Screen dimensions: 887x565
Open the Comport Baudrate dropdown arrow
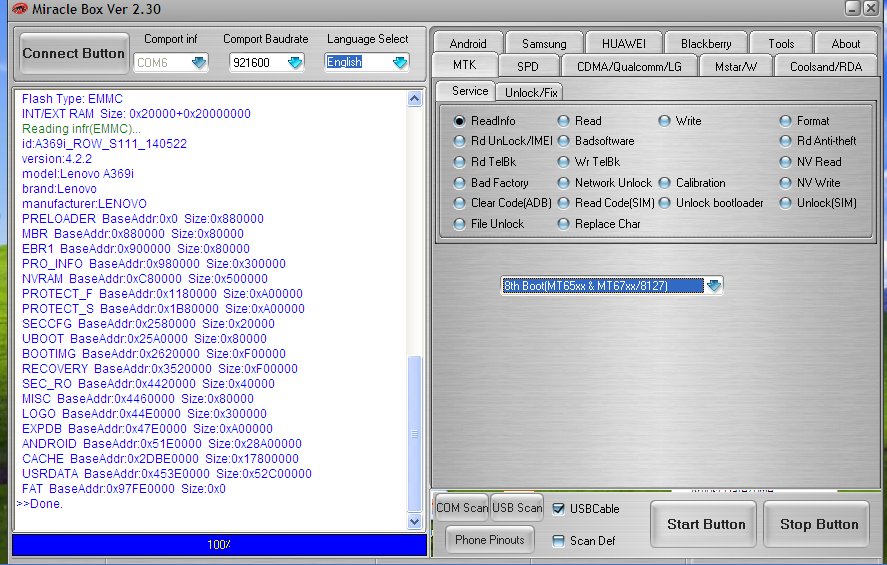click(295, 62)
